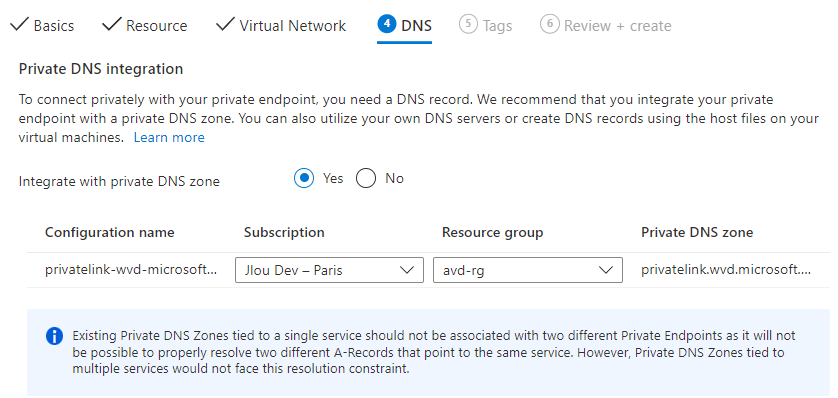Click the checkmark icon beside Basics
Screen dimensions: 838x398
click(x=19, y=25)
